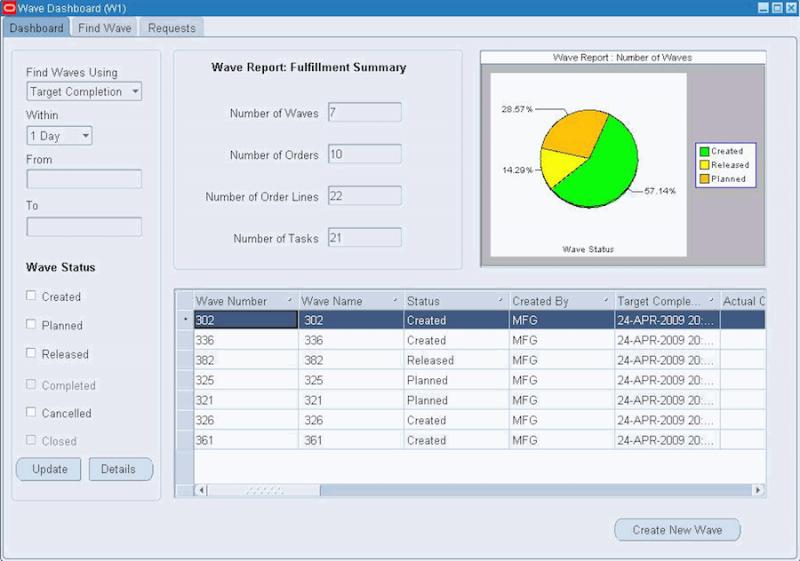800x561 pixels.
Task: Tick the Released wave status checkbox
Action: pos(31,353)
